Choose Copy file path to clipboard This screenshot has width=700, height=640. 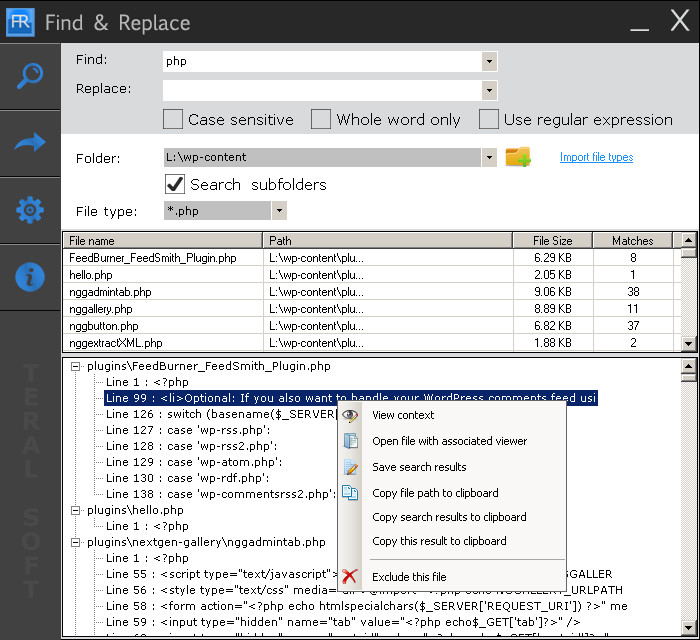(x=434, y=493)
